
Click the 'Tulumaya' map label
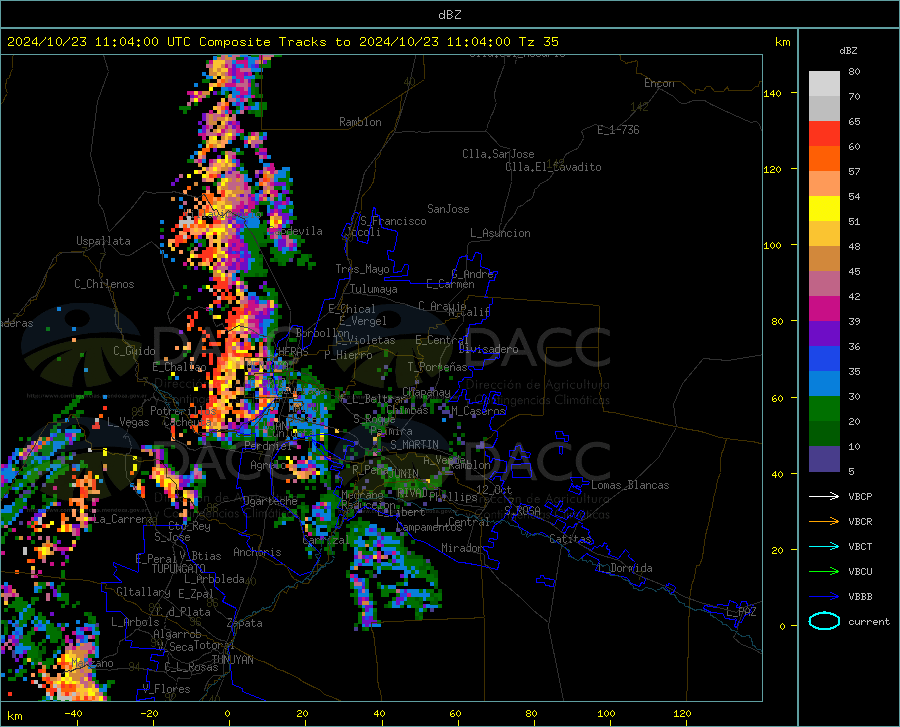[x=374, y=289]
